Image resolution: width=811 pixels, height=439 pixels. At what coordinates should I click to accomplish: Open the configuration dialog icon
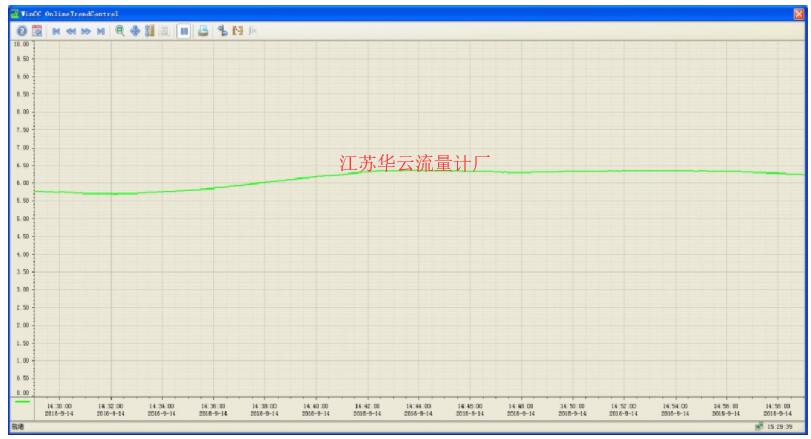[37, 31]
